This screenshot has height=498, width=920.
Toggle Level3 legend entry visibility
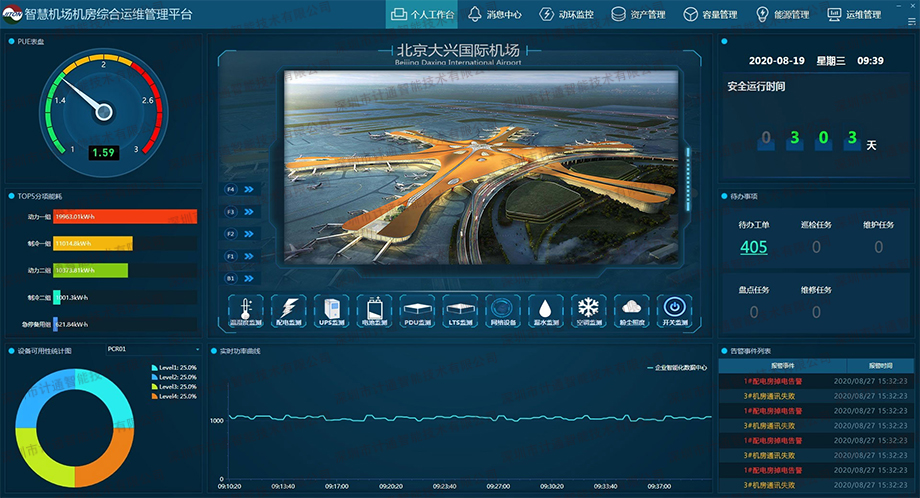170,386
